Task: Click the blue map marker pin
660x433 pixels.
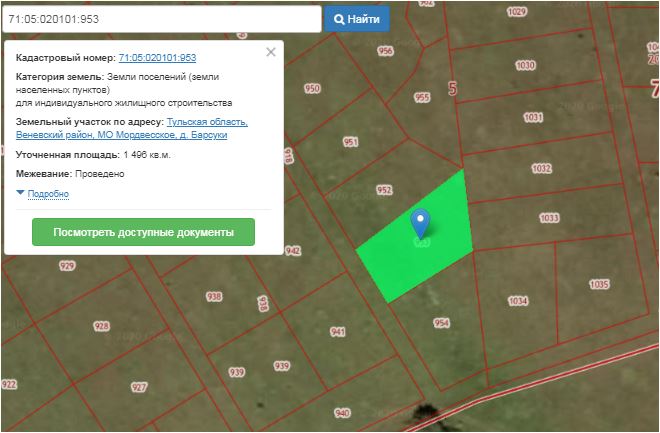Action: (421, 222)
